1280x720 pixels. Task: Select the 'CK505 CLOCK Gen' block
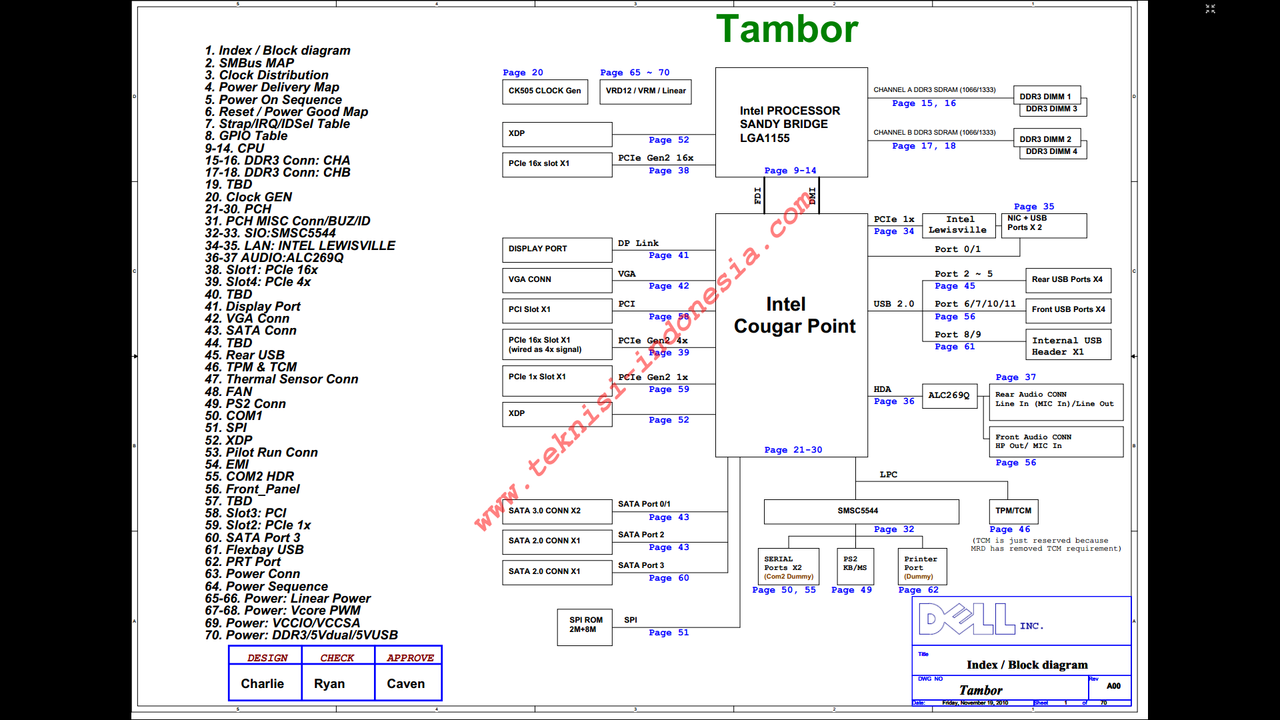[x=544, y=91]
